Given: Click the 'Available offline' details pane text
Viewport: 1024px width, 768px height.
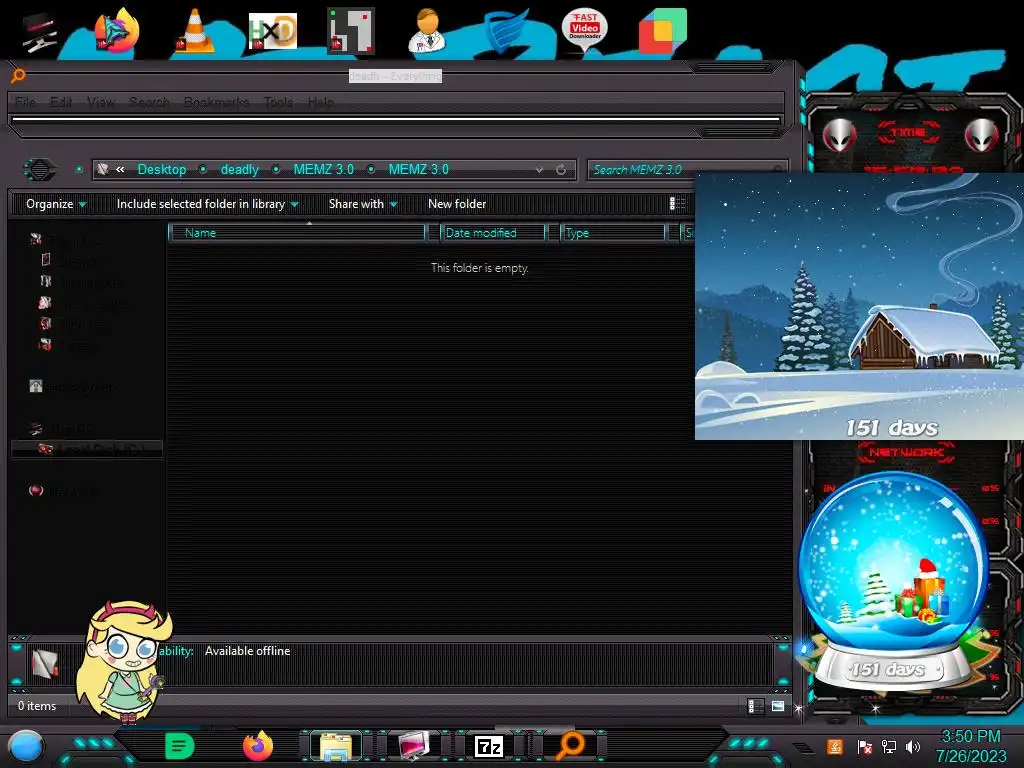Looking at the screenshot, I should pos(248,651).
